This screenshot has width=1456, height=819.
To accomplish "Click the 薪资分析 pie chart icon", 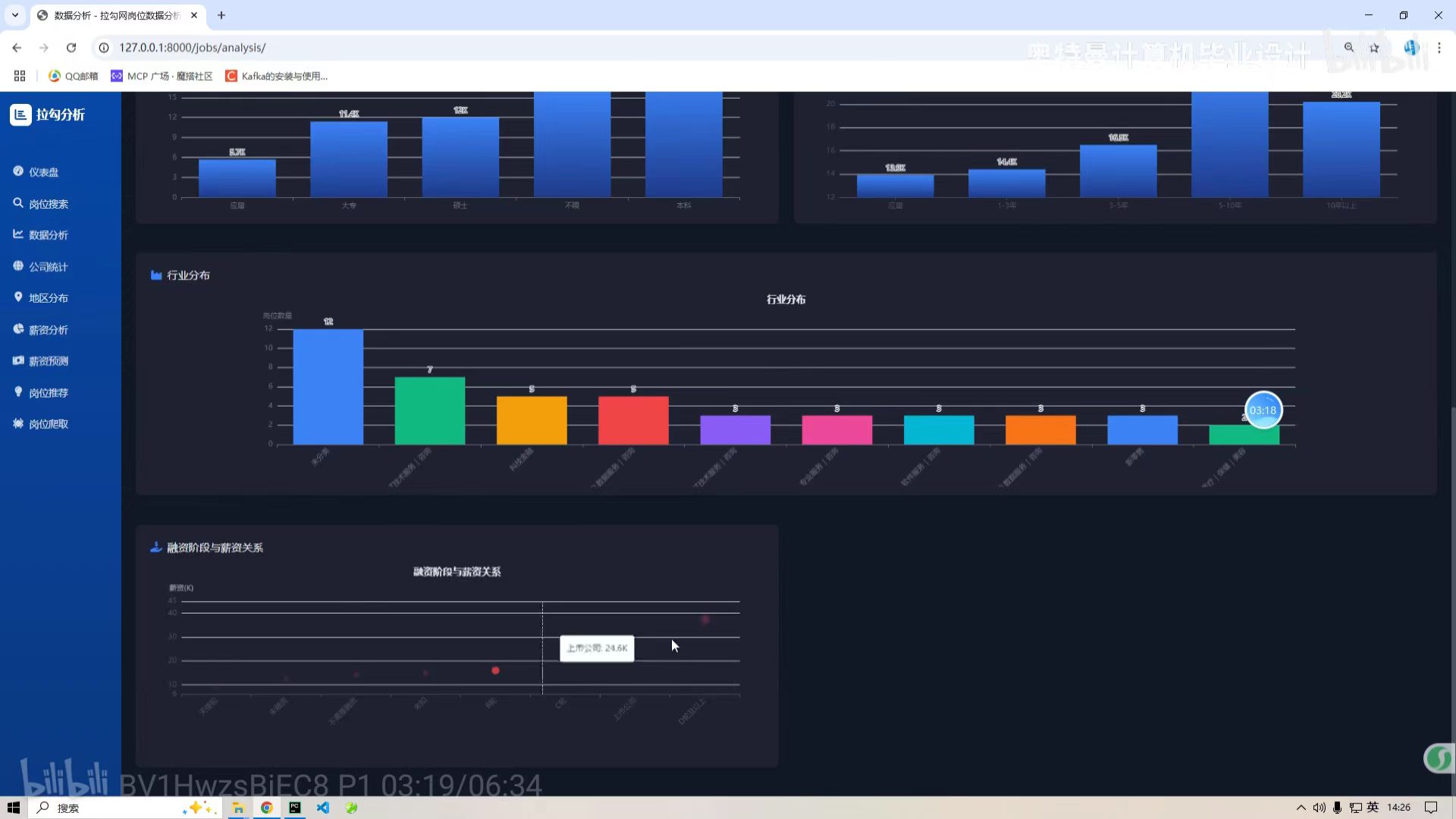I will (x=18, y=329).
